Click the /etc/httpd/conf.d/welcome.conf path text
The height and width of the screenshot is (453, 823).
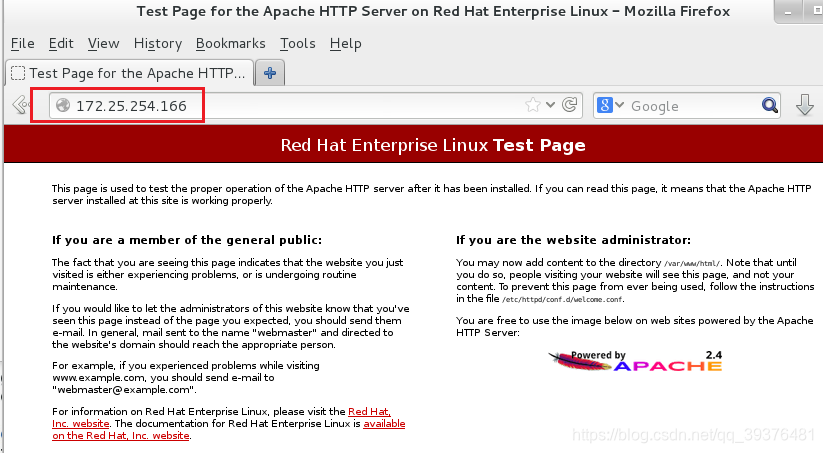pyautogui.click(x=563, y=300)
